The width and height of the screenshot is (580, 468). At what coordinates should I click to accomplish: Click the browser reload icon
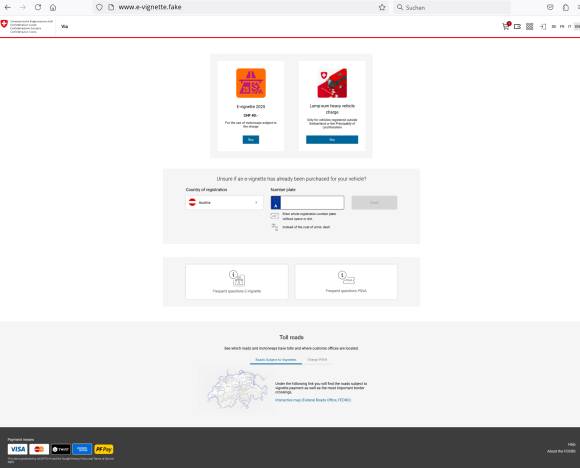[38, 7]
